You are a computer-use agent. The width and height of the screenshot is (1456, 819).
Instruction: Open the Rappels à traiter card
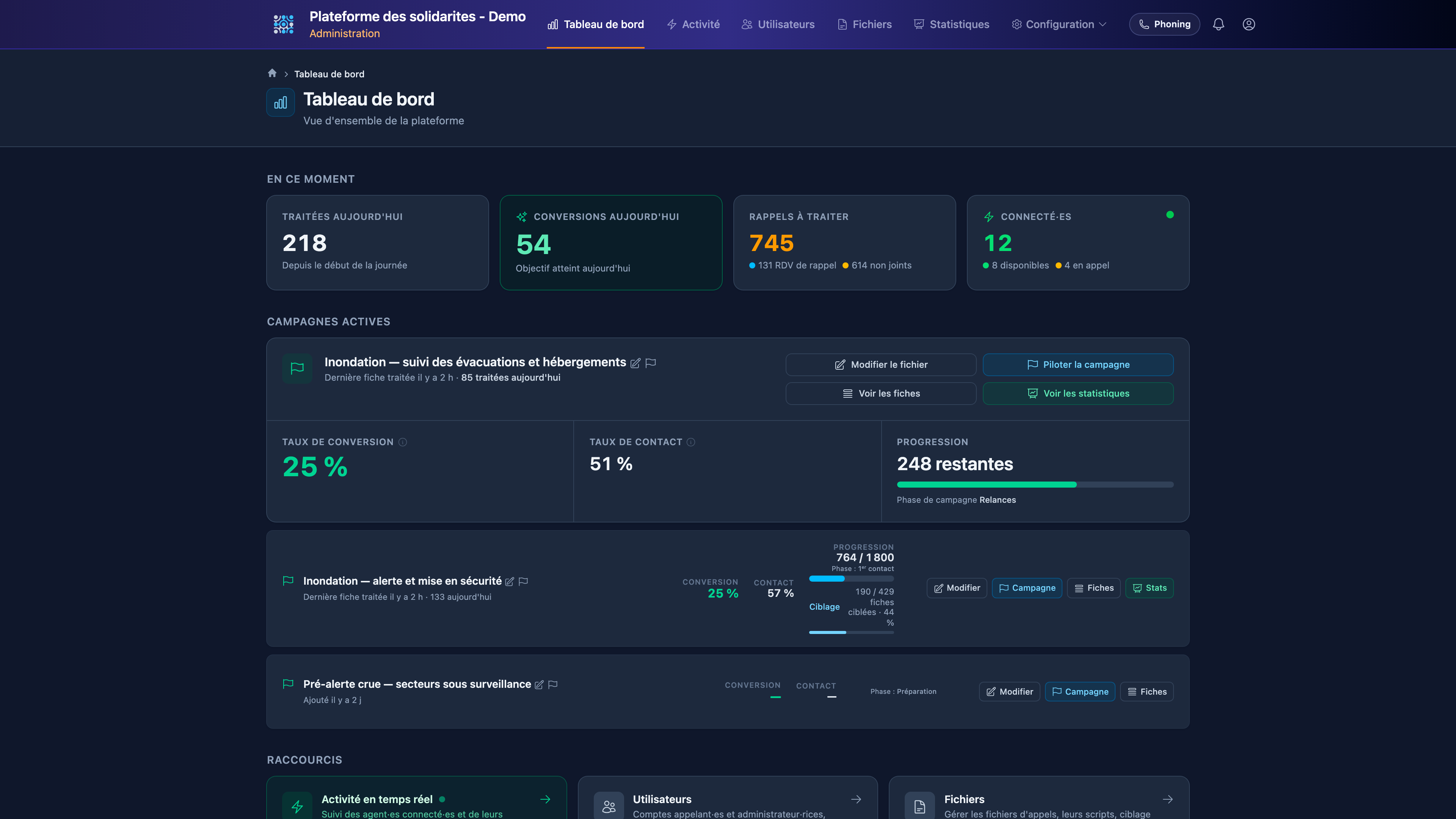pos(844,243)
